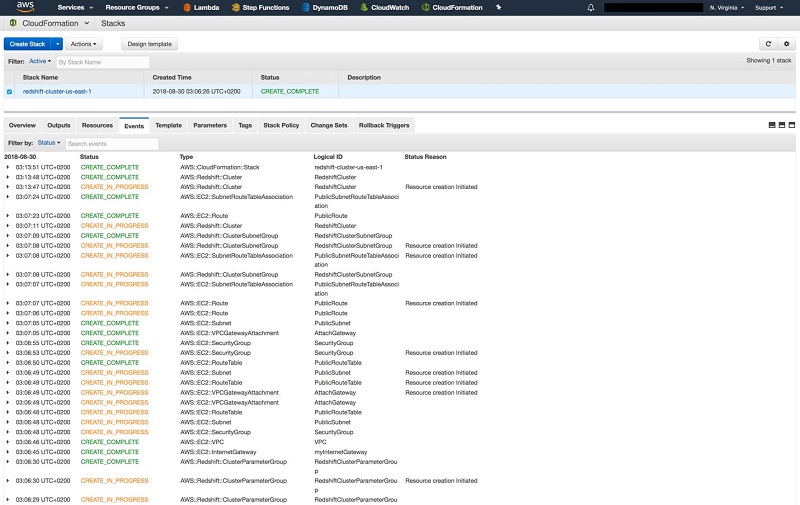
Task: Click the Status Reason events column header
Action: (x=426, y=157)
